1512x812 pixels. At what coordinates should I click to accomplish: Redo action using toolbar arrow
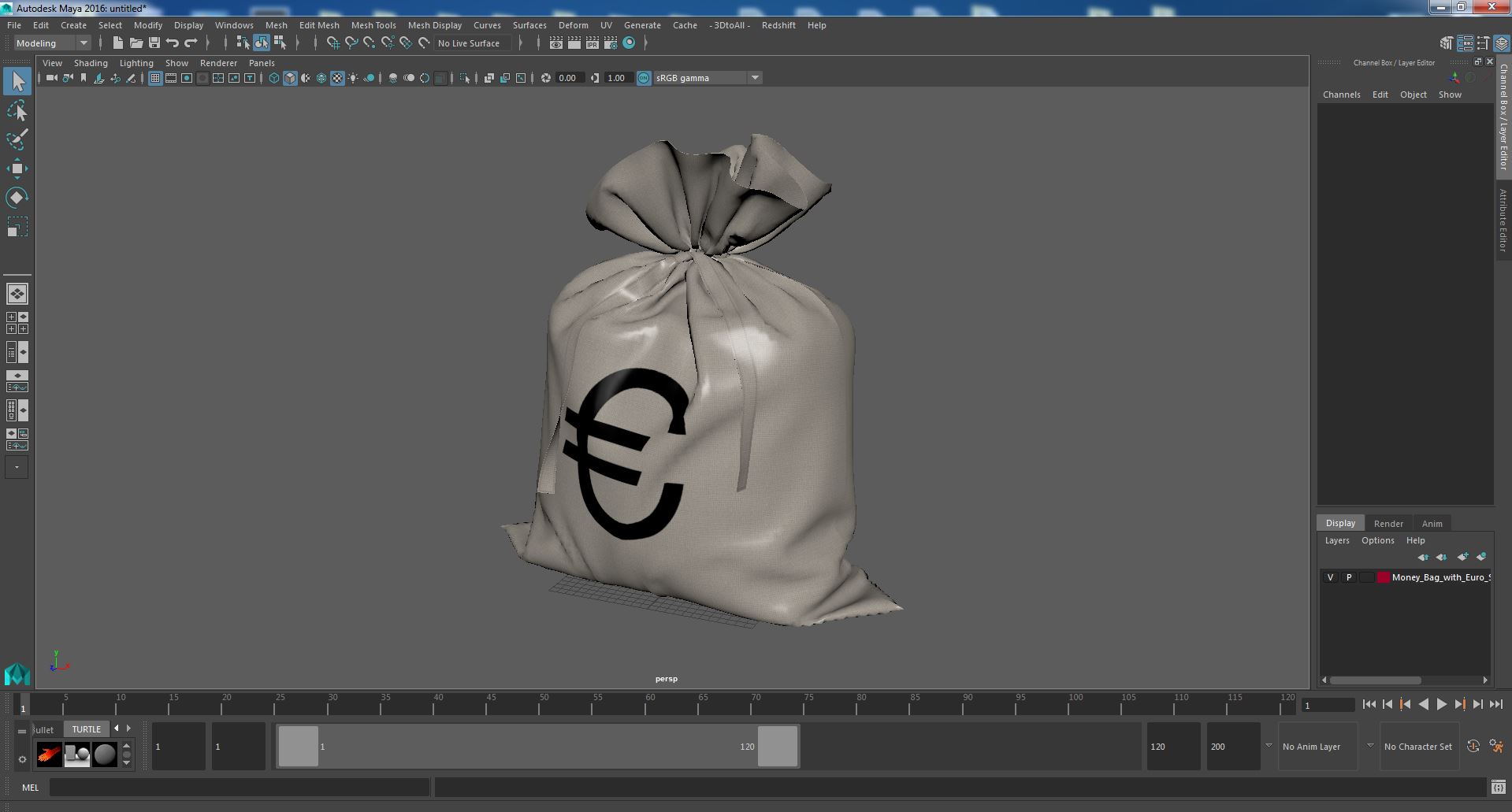pyautogui.click(x=191, y=43)
